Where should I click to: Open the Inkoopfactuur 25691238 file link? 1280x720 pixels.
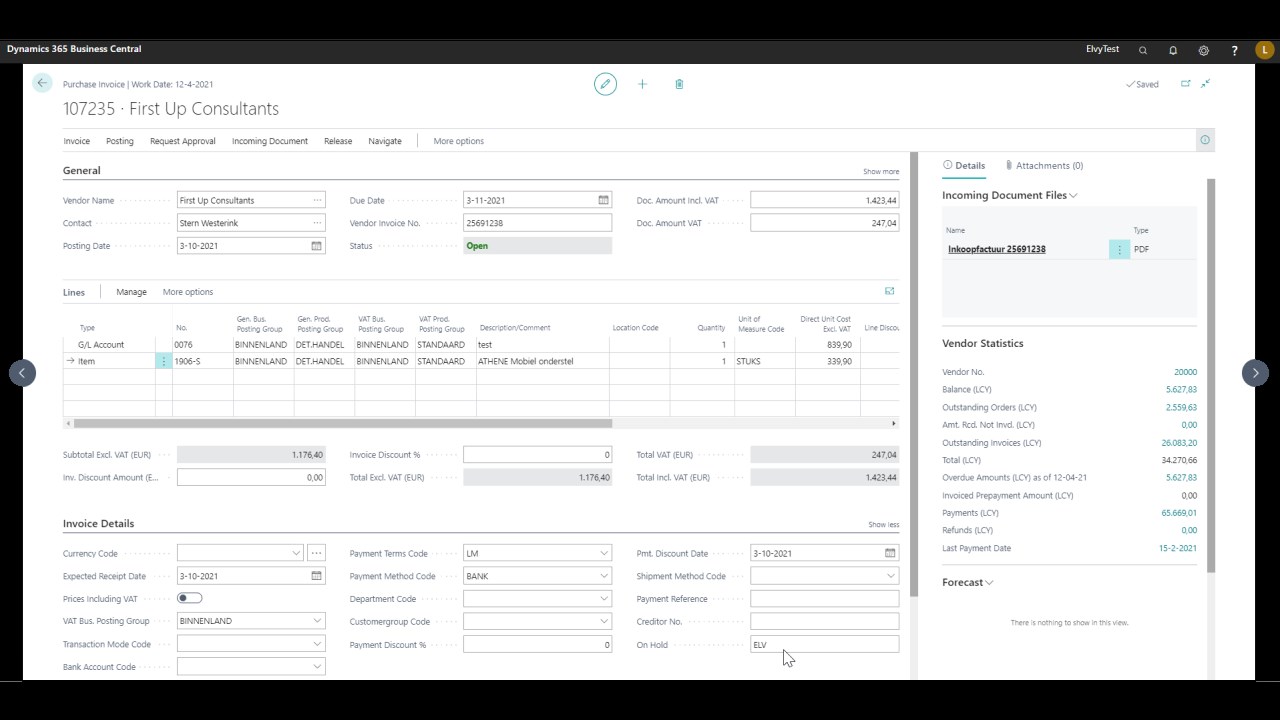click(x=997, y=249)
